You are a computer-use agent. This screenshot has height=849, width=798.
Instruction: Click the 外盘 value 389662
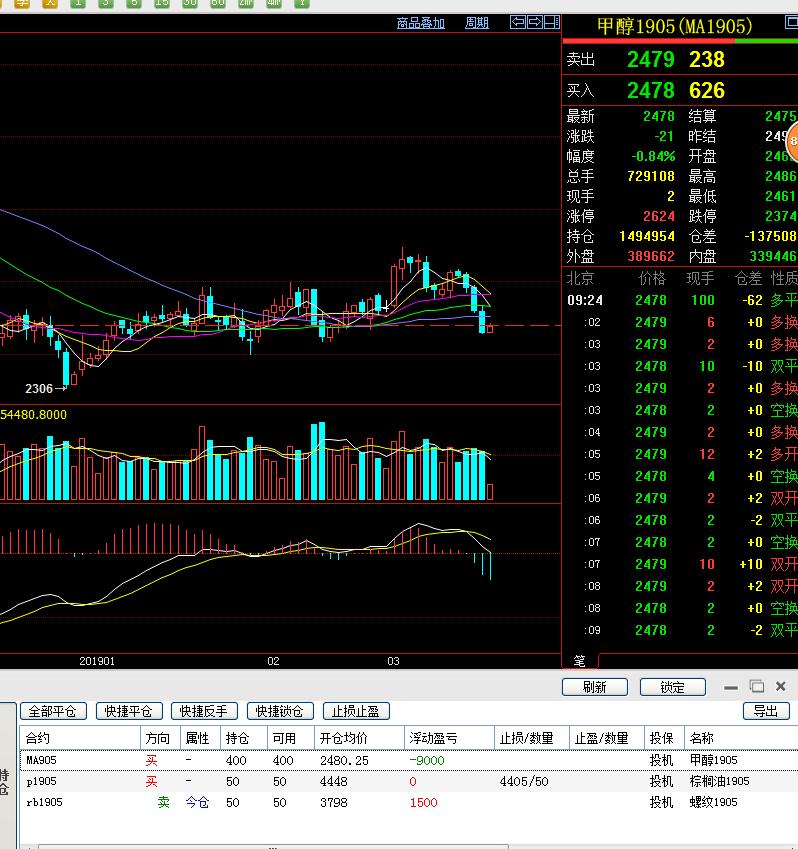651,256
